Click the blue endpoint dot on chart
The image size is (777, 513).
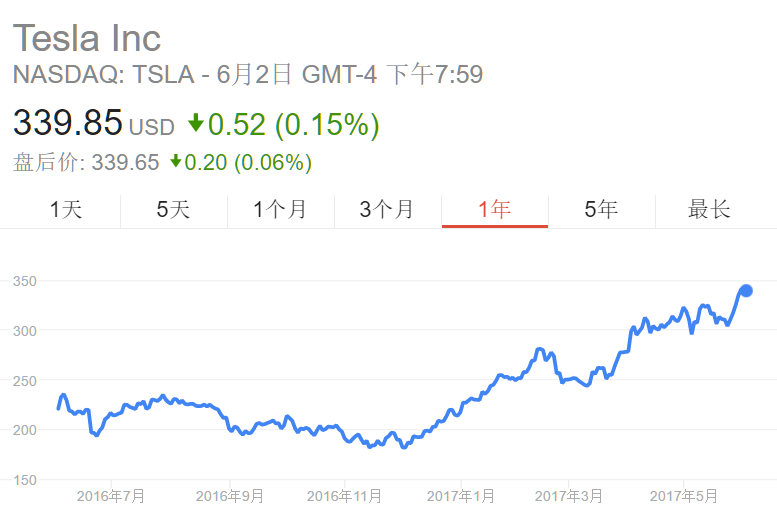[x=746, y=291]
